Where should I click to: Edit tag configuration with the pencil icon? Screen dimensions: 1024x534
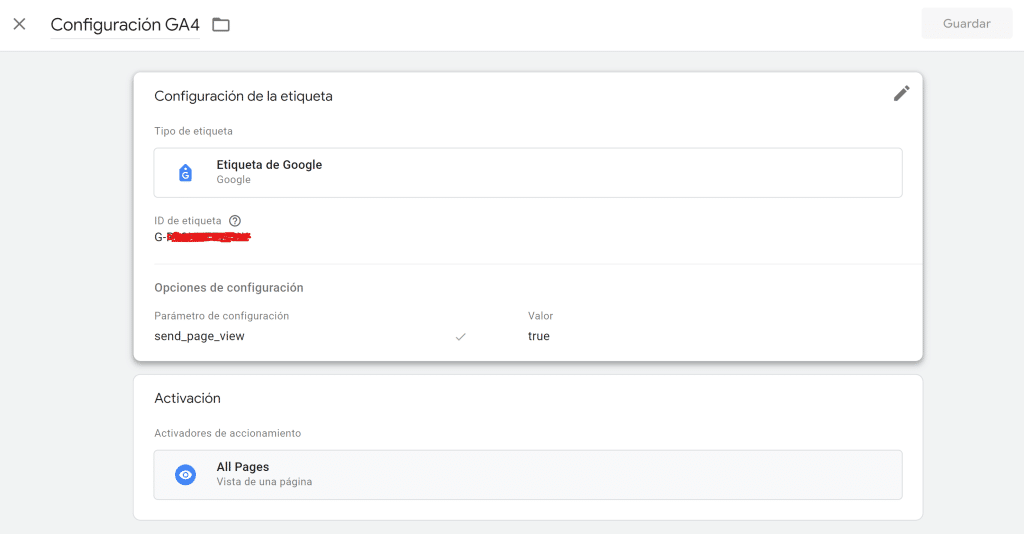pos(901,93)
